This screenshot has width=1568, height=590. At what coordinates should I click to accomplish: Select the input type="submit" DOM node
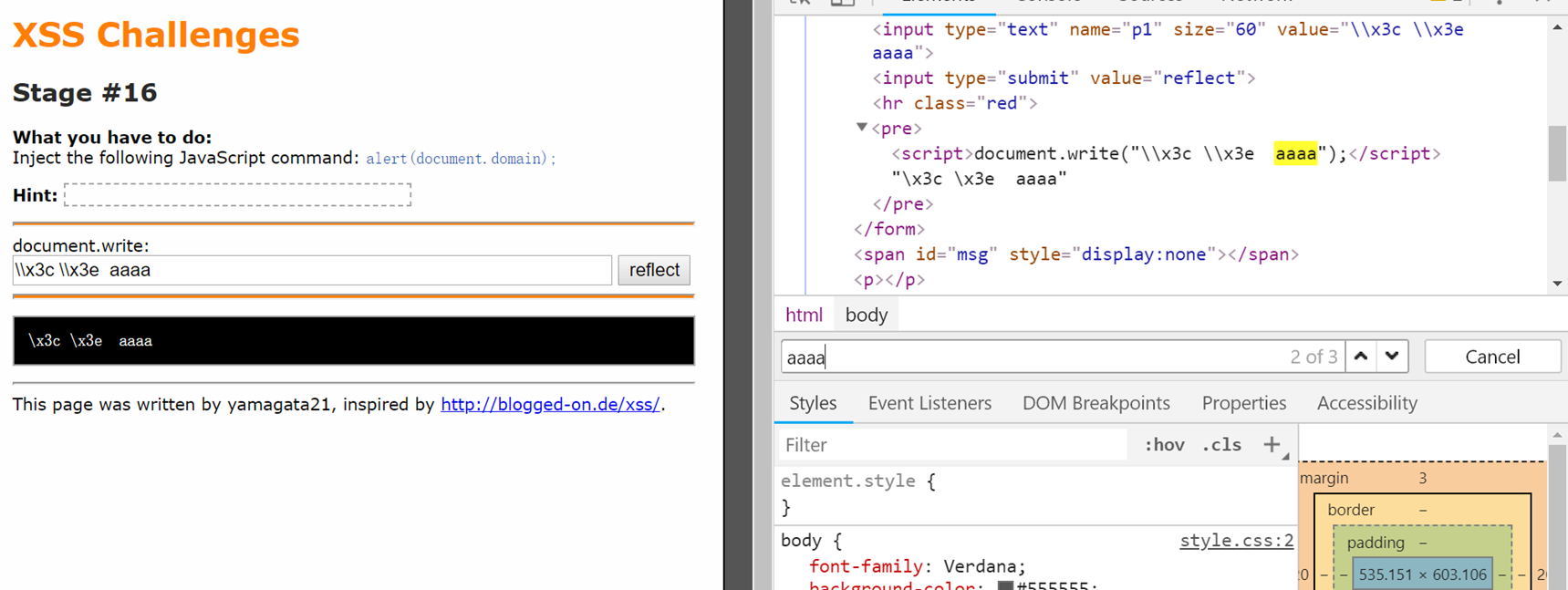1064,78
